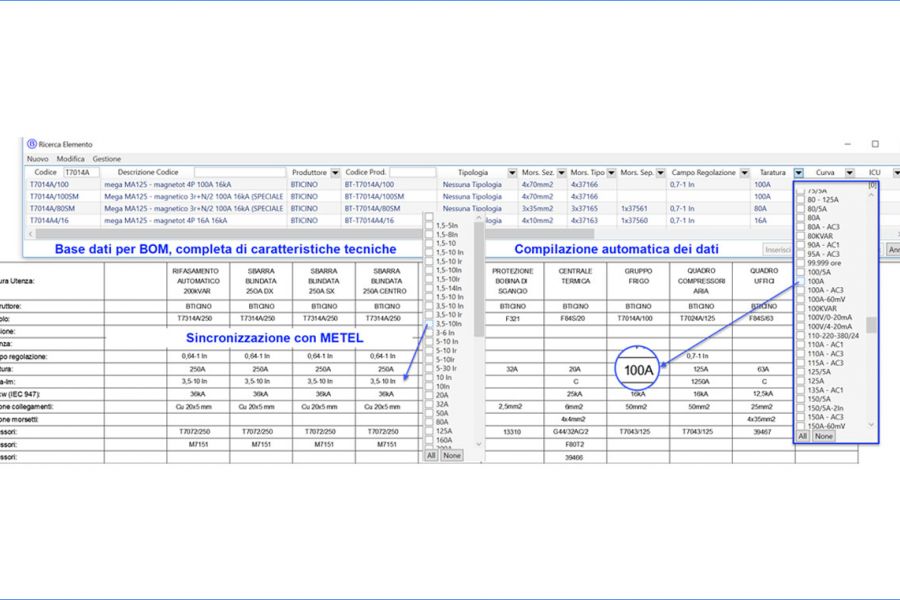Tick the 150/5A-2In checkbox
The image size is (900, 600).
[801, 408]
